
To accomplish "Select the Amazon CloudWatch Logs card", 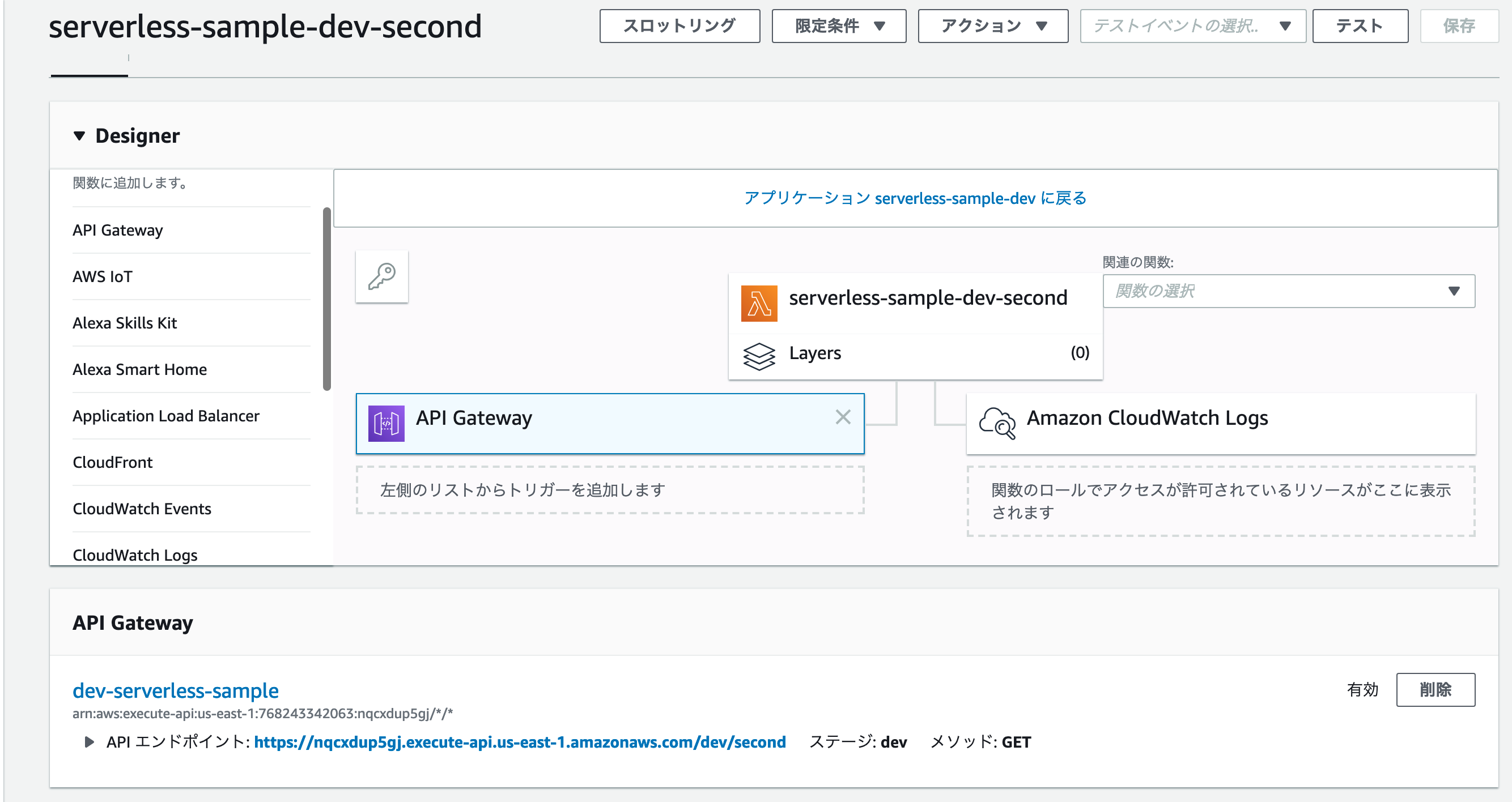I will (x=1220, y=423).
